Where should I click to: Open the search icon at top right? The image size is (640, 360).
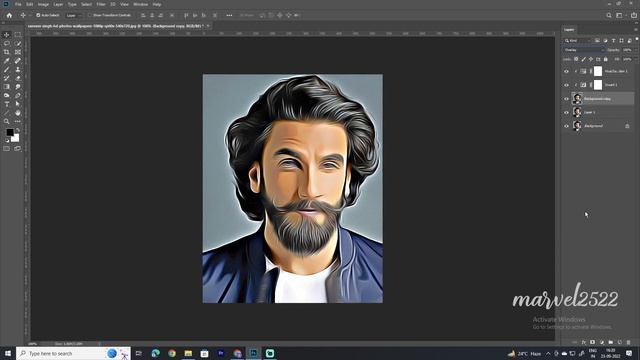pos(609,16)
